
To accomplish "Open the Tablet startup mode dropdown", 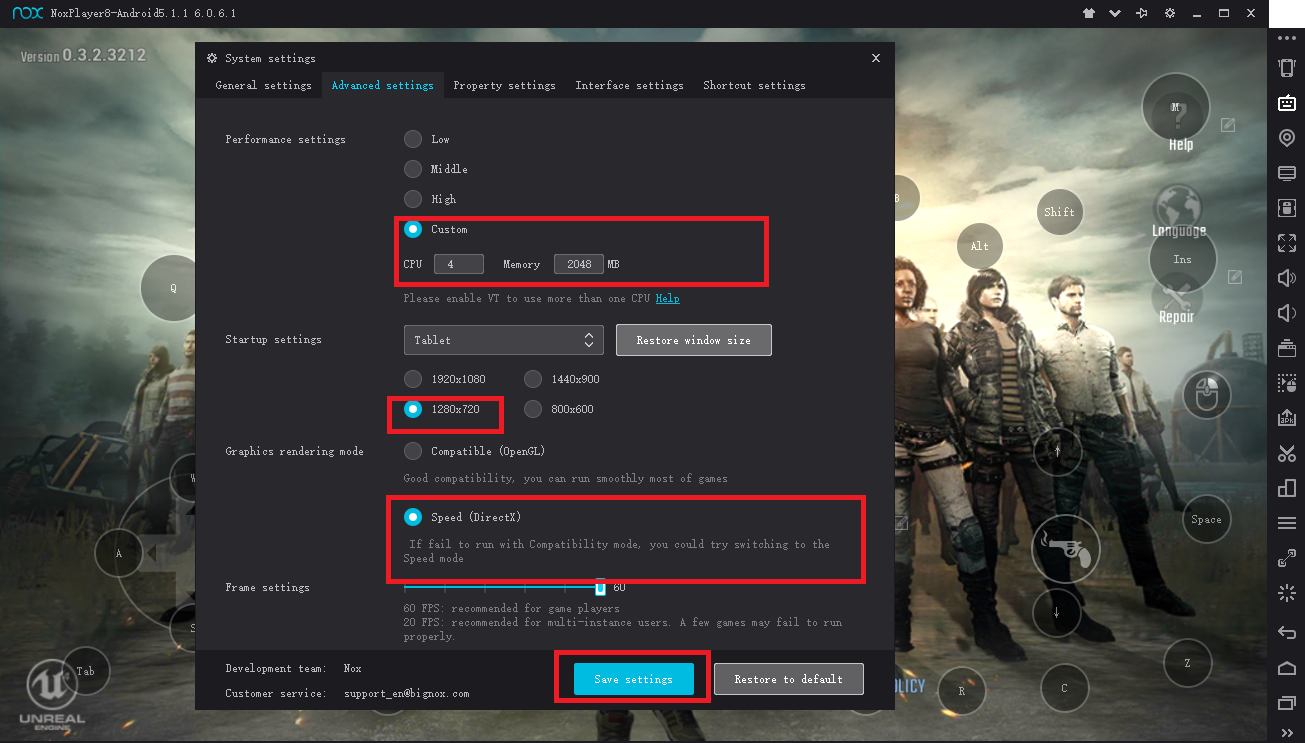I will point(503,340).
